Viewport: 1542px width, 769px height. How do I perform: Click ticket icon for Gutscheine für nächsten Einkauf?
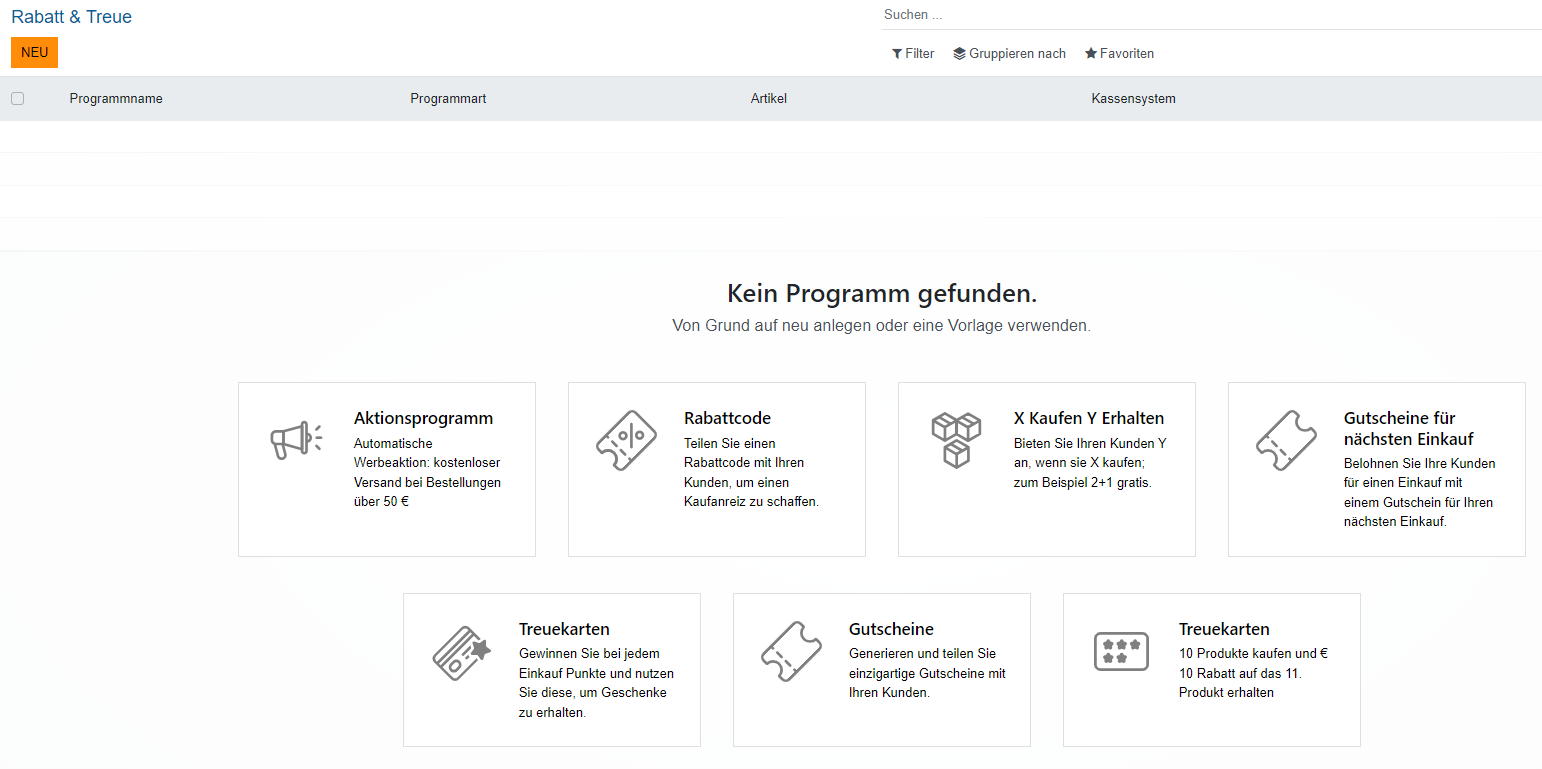(1286, 441)
